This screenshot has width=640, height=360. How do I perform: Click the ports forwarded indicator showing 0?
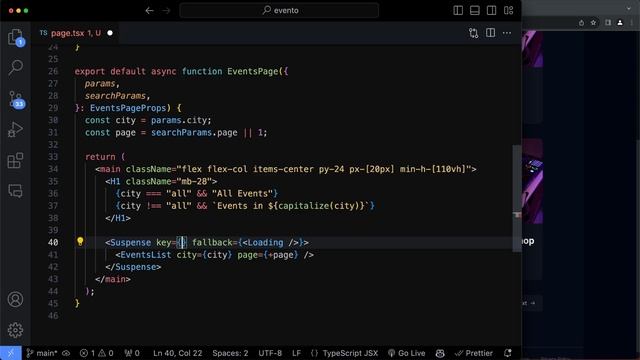(132, 353)
